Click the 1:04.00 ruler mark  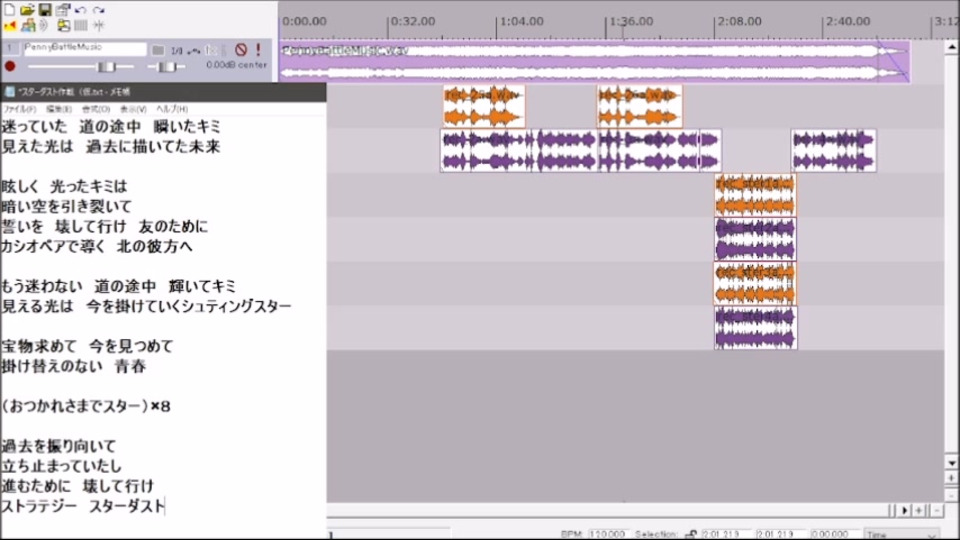pos(521,21)
